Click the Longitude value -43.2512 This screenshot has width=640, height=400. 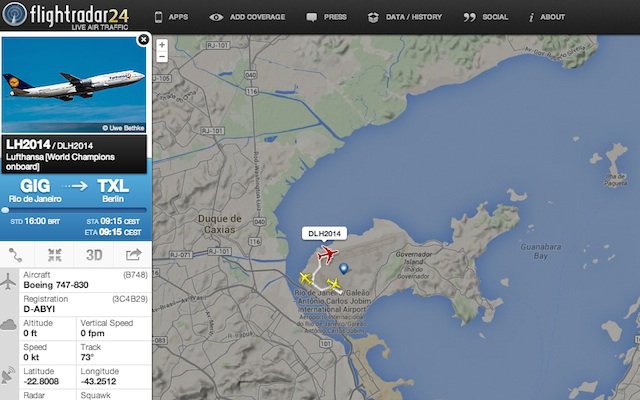[x=98, y=382]
